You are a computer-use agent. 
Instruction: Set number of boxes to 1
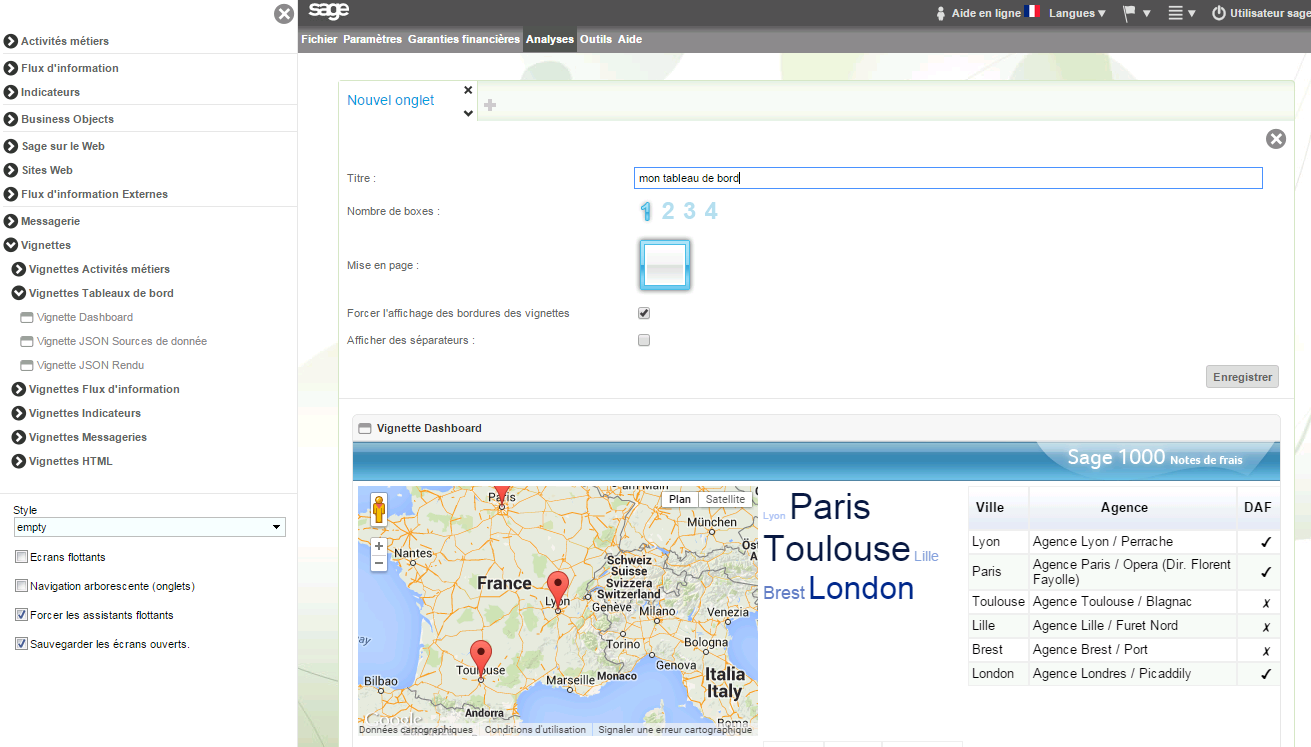(646, 211)
